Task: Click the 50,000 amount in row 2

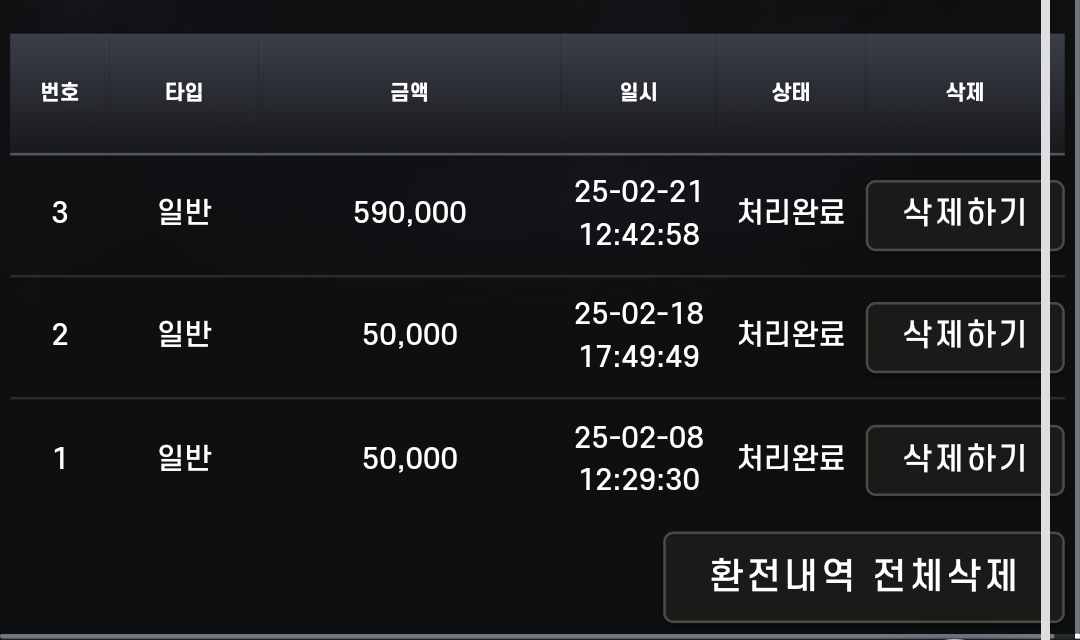Action: (x=409, y=335)
